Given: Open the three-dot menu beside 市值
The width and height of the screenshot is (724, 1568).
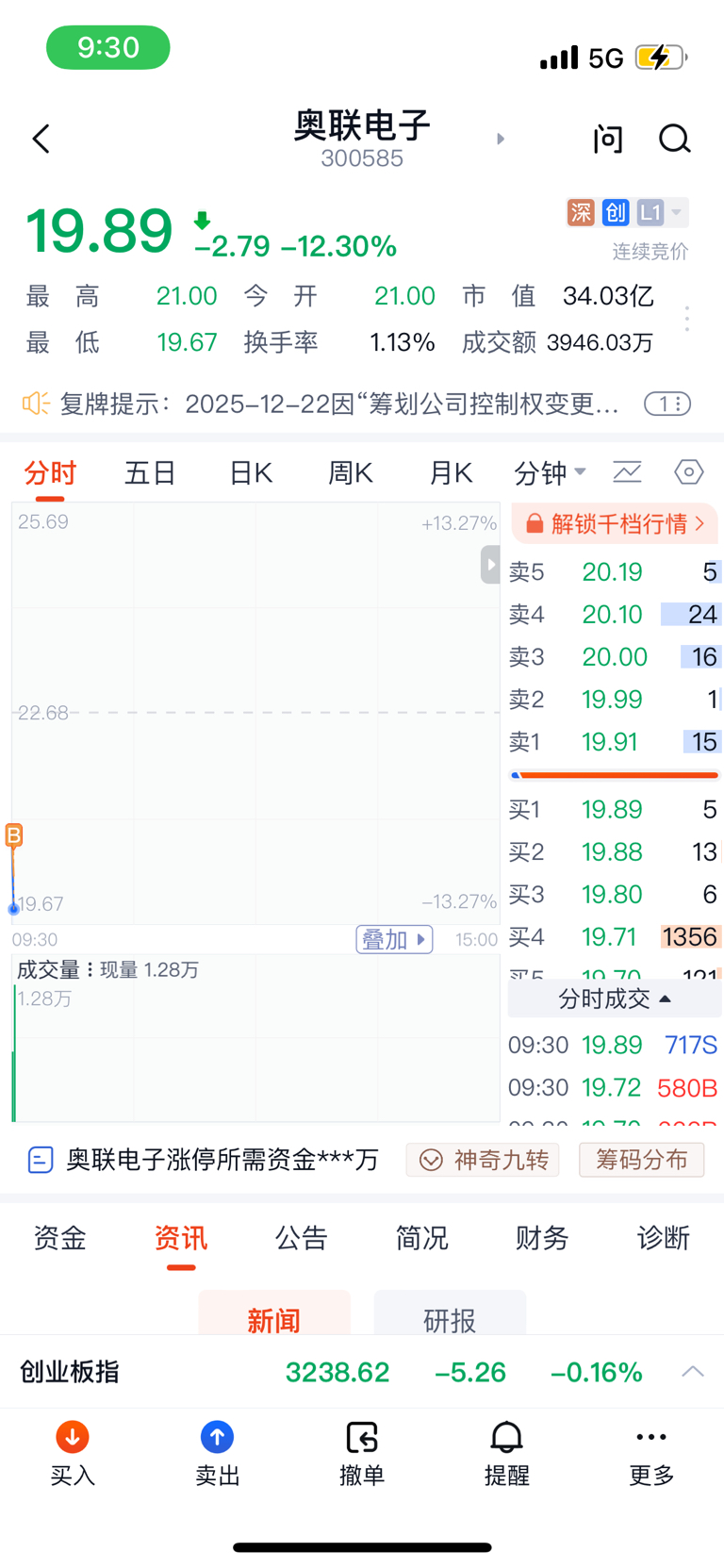Looking at the screenshot, I should coord(687,319).
